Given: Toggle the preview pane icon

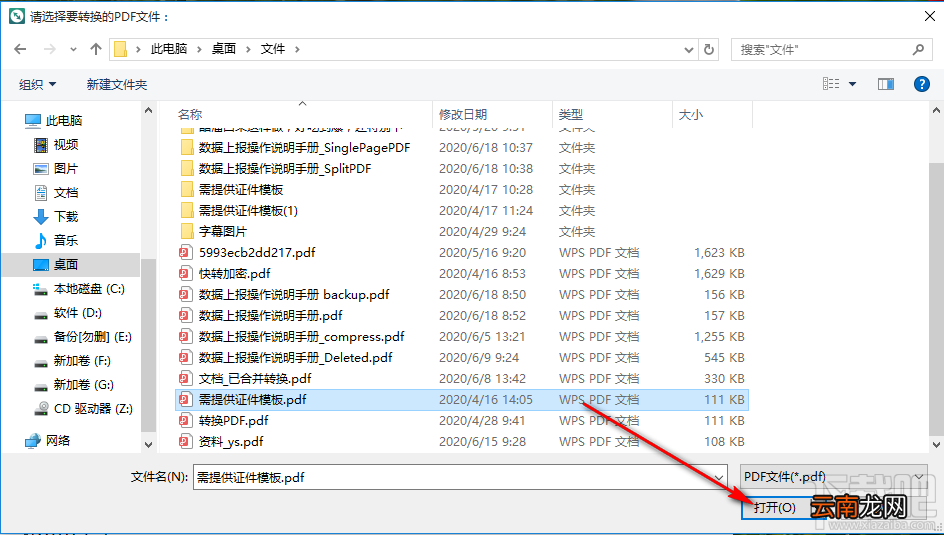Looking at the screenshot, I should click(886, 84).
